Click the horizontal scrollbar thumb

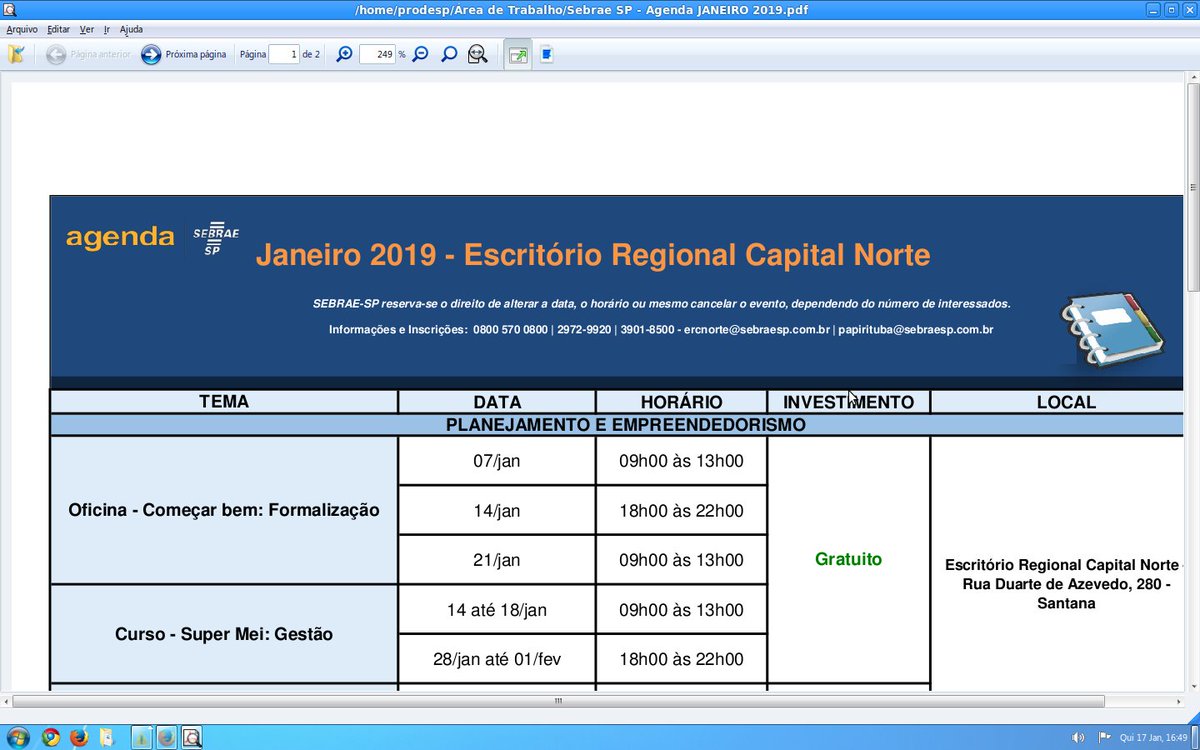click(558, 701)
